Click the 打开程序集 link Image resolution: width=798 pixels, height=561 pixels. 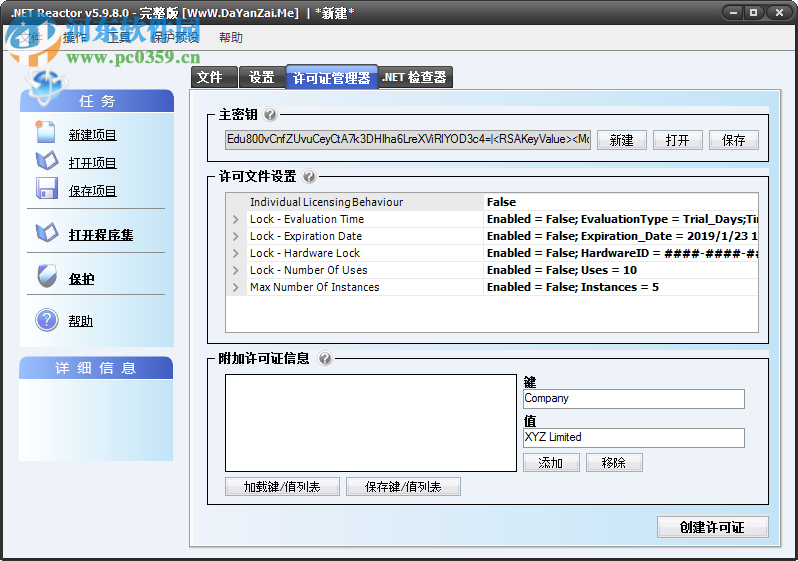pyautogui.click(x=101, y=235)
